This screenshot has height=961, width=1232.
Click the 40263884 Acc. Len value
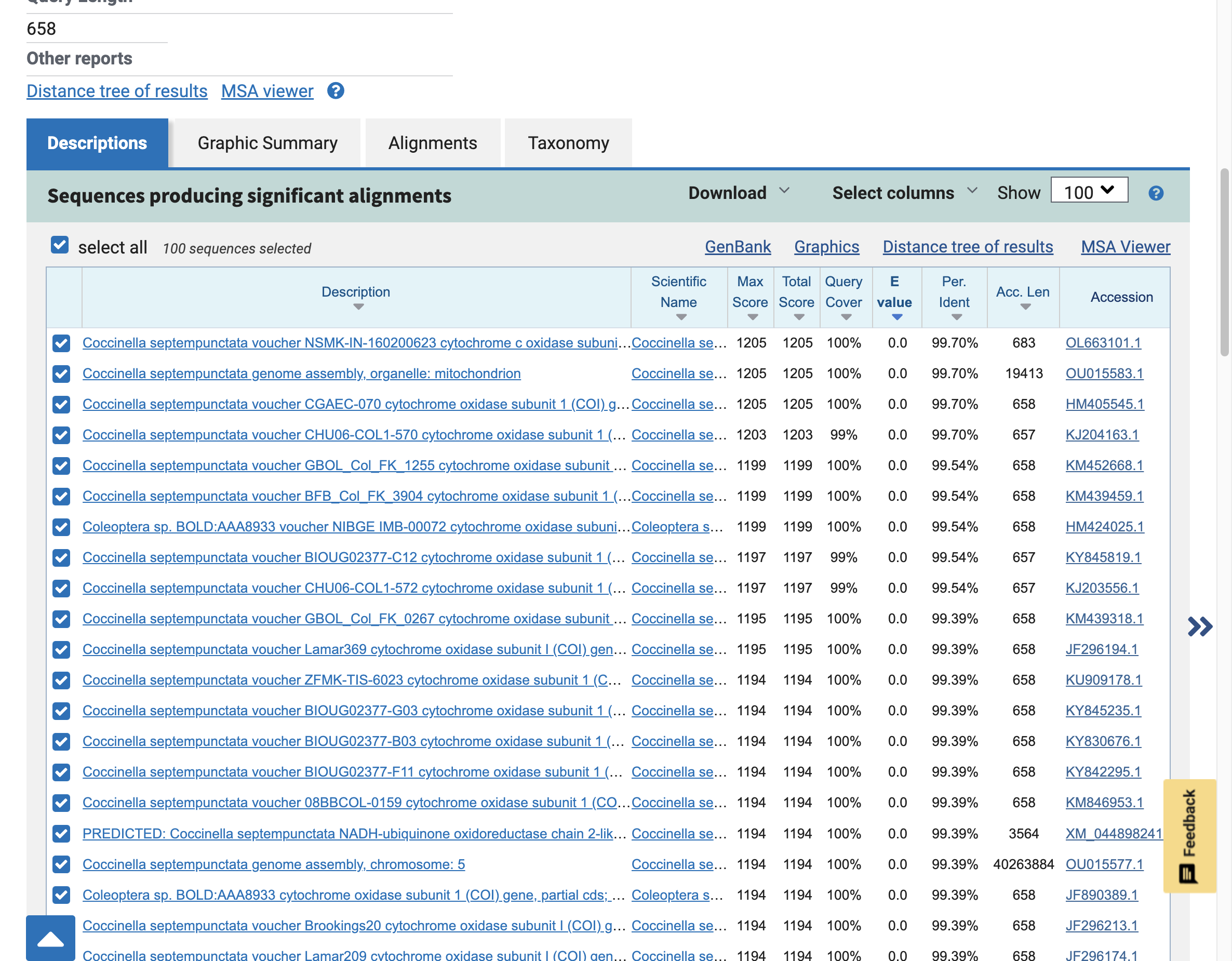click(x=1023, y=864)
